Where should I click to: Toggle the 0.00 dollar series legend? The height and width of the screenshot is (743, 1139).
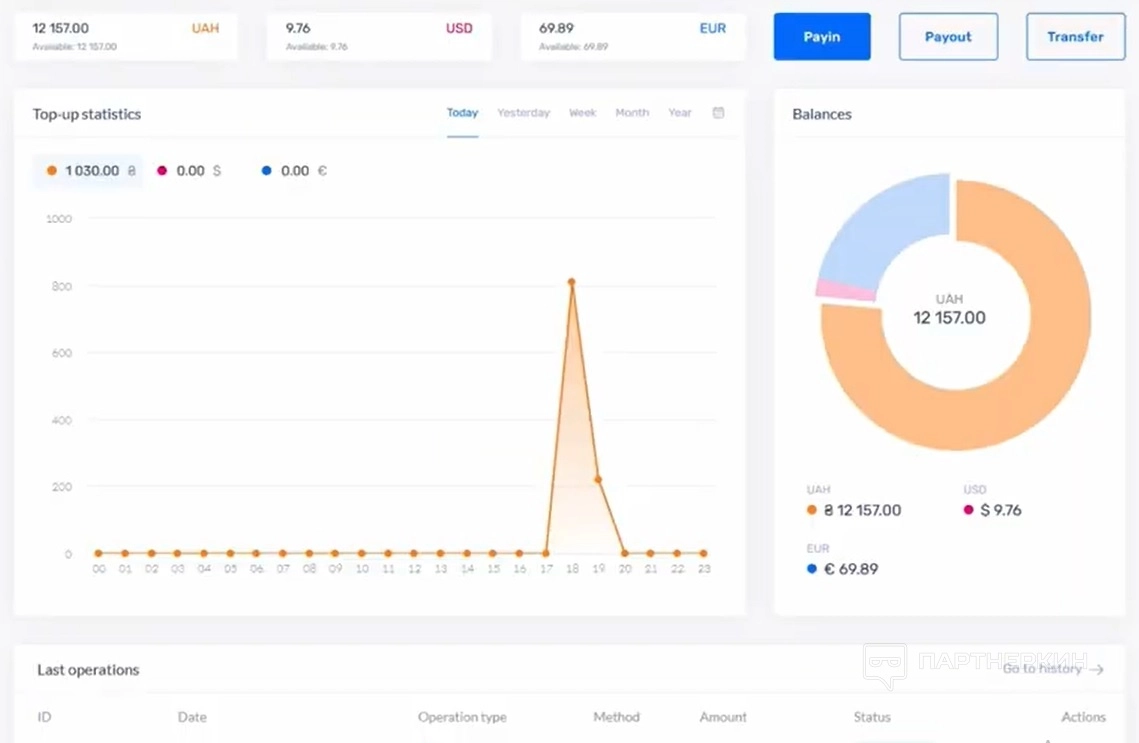[x=189, y=171]
